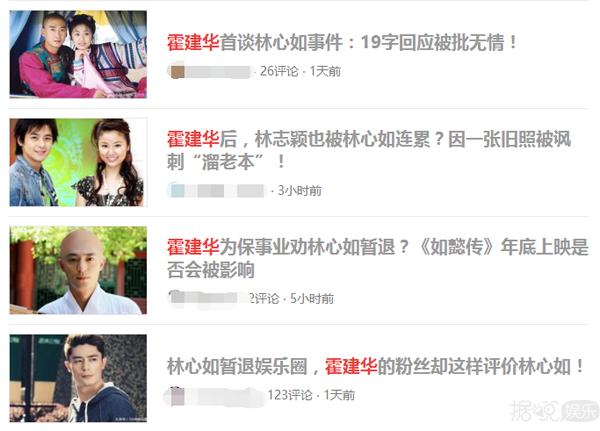Viewport: 600px width, 431px height.
Task: Click red 霍建华 keyword in third headline
Action: pyautogui.click(x=193, y=247)
